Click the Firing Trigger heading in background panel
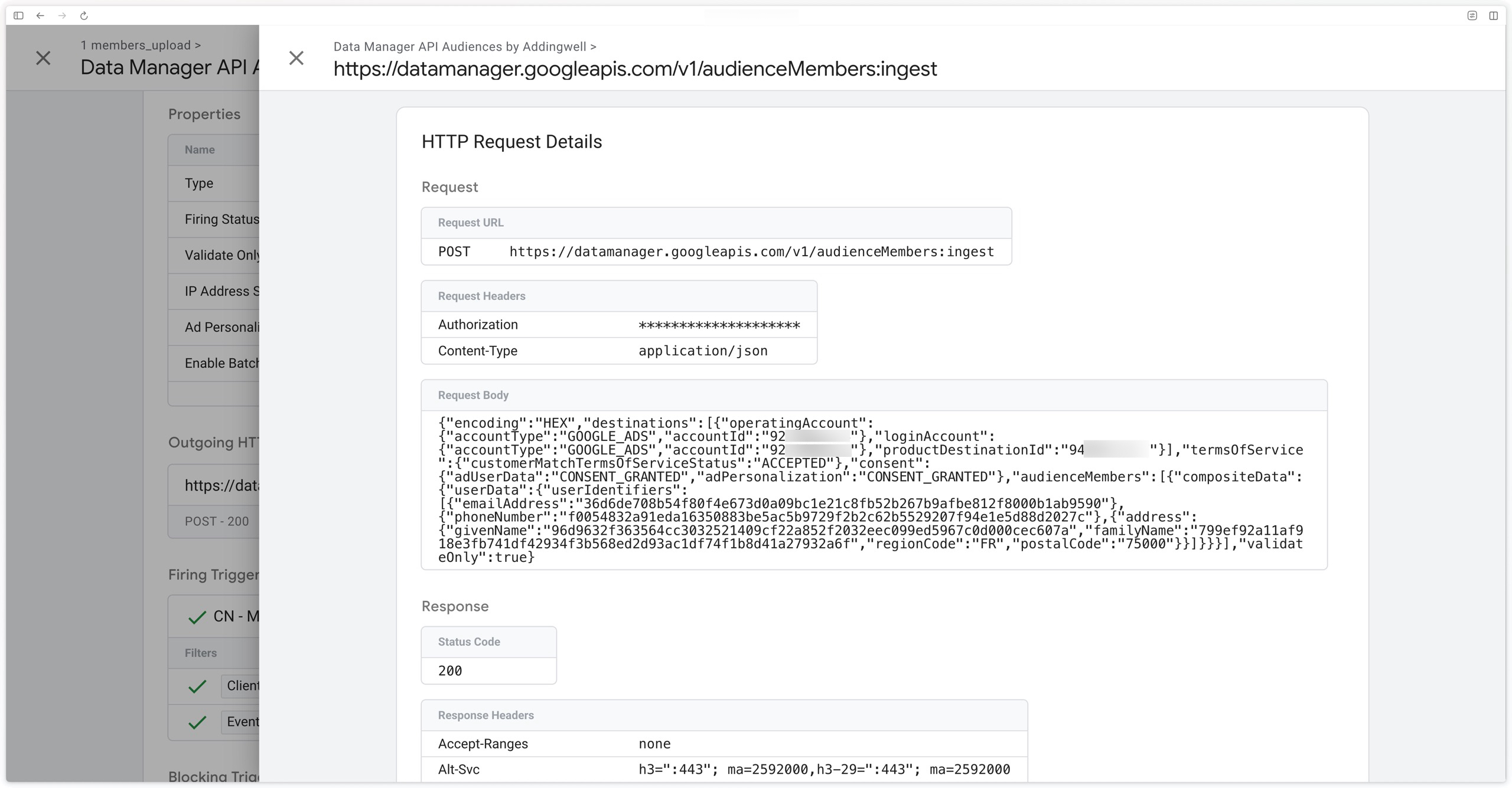The image size is (1512, 788). (213, 574)
